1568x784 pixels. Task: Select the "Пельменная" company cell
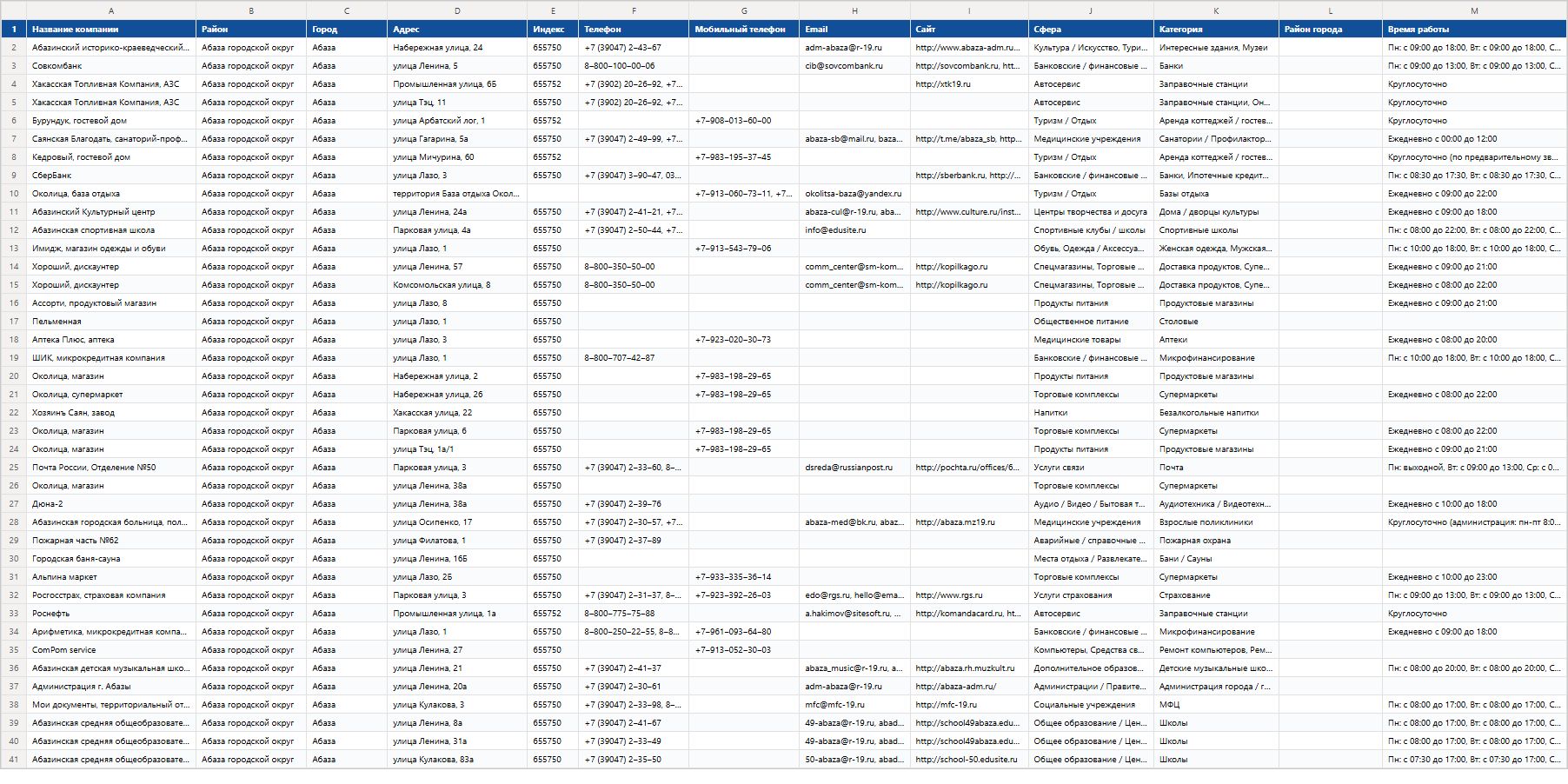pyautogui.click(x=111, y=322)
